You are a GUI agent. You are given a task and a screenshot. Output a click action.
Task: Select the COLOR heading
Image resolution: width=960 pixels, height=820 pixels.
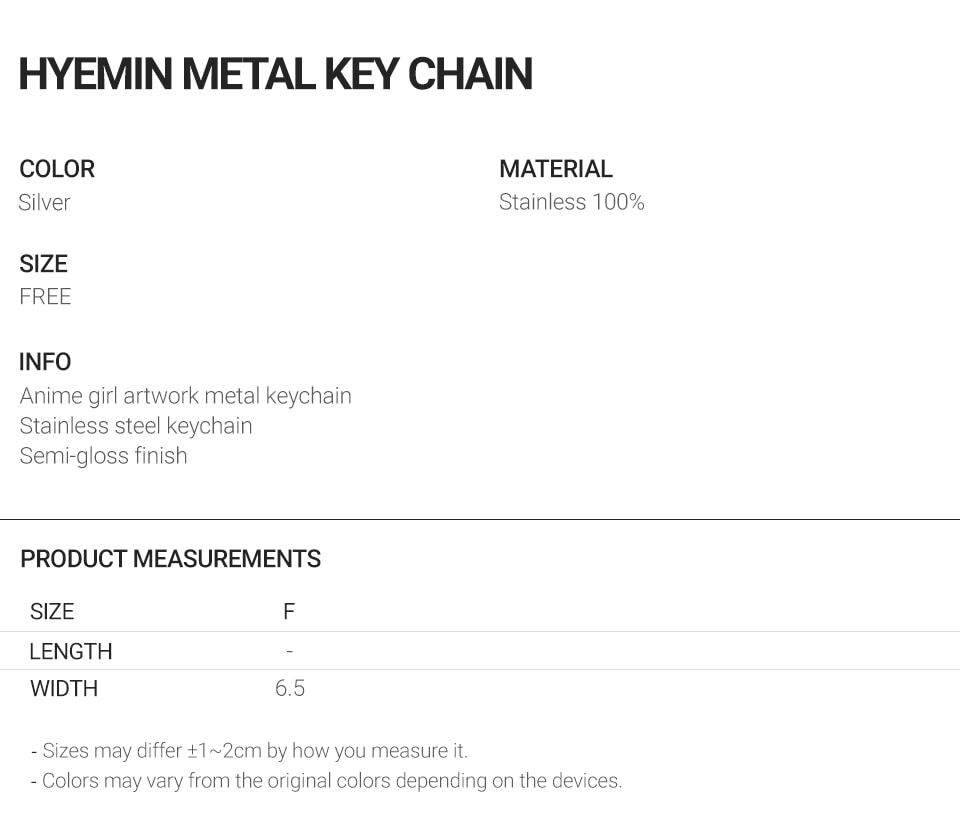[x=57, y=169]
